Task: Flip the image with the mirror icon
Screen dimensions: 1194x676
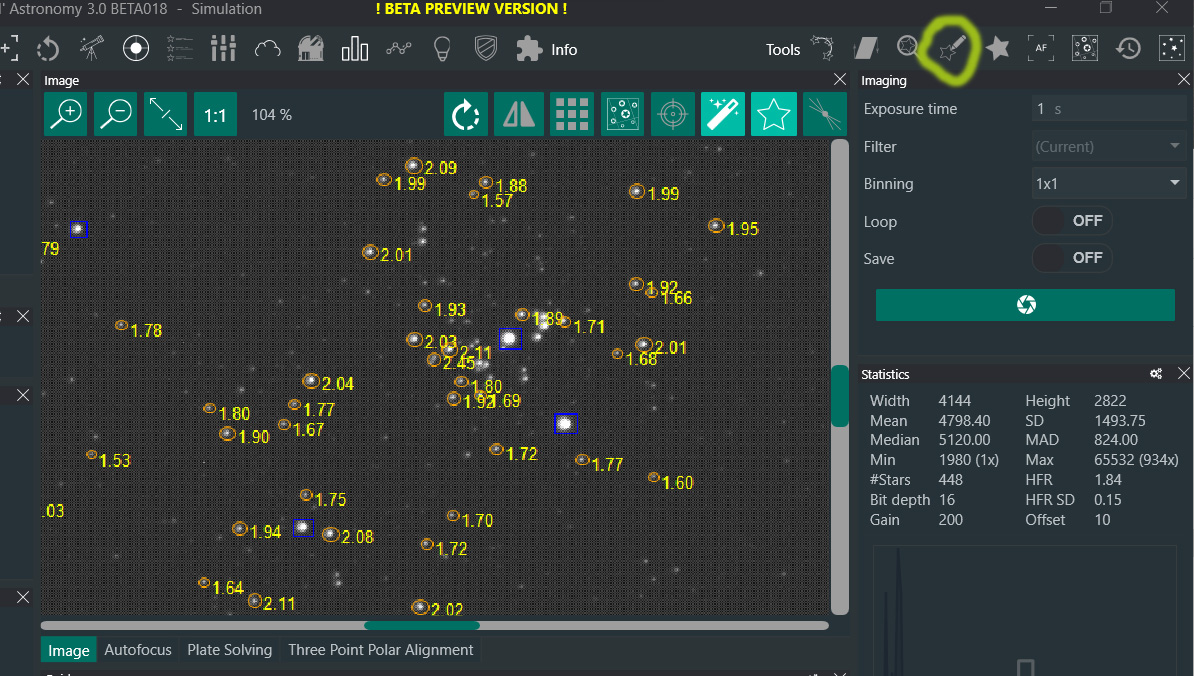Action: point(519,115)
